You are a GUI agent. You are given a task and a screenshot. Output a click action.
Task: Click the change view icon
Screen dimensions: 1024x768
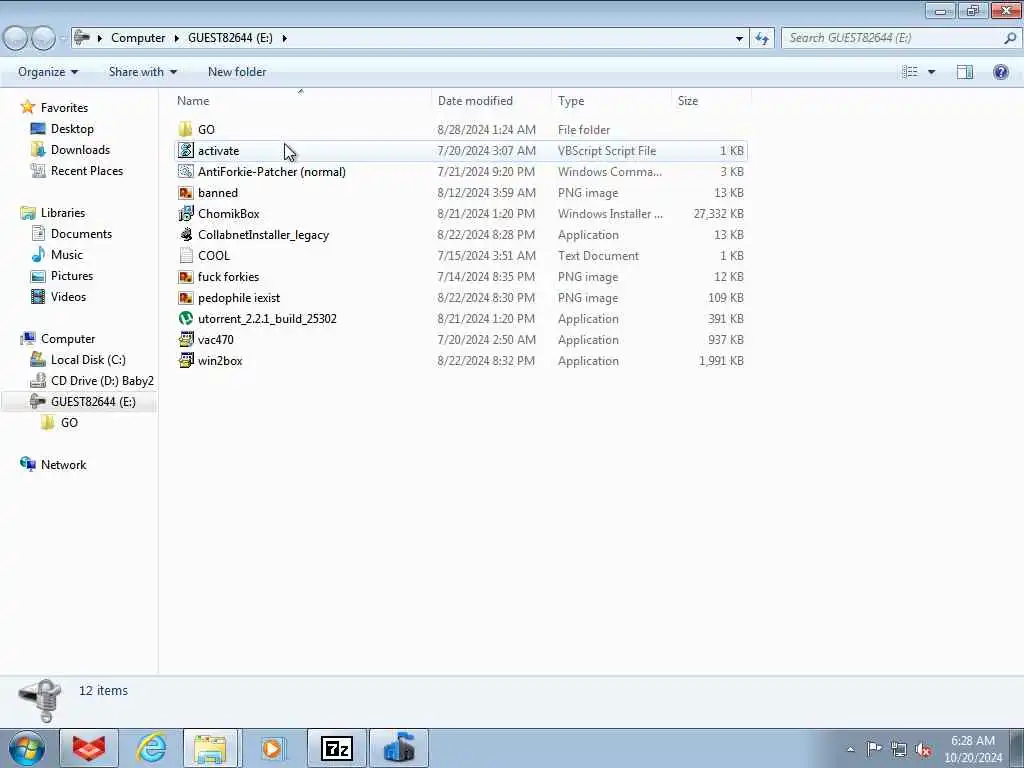tap(910, 72)
